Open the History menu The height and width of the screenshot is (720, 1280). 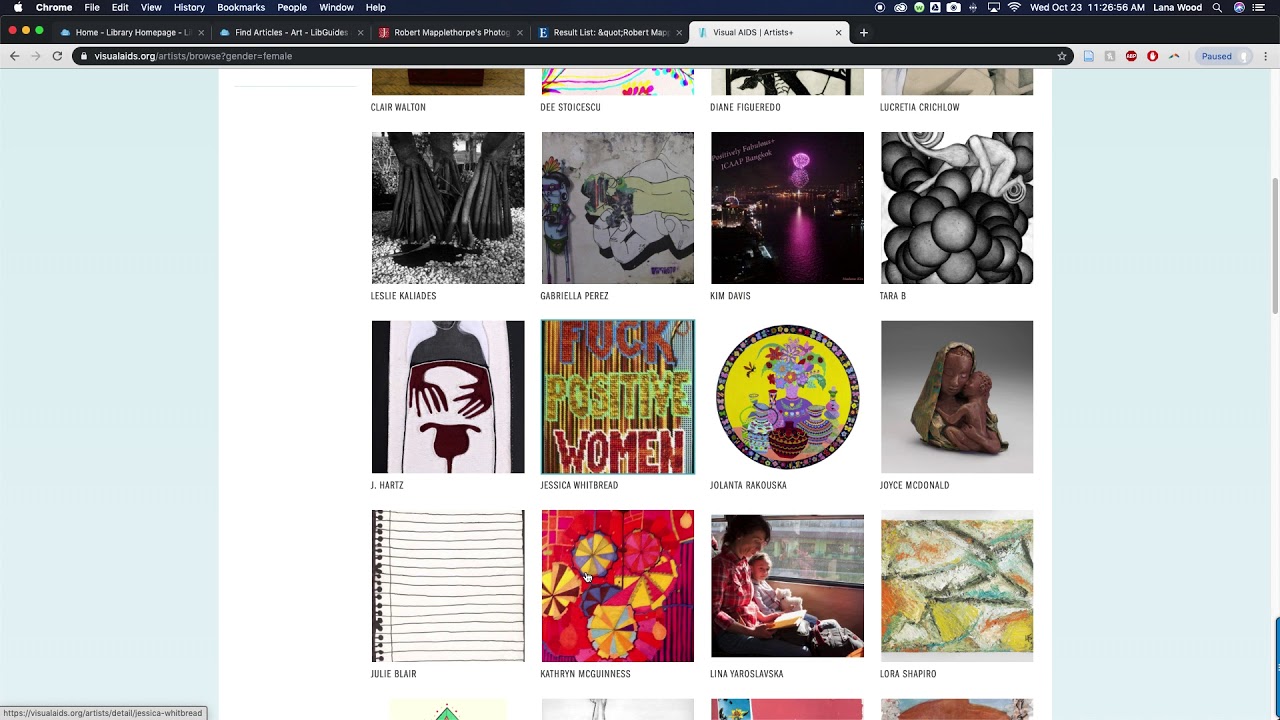click(189, 7)
